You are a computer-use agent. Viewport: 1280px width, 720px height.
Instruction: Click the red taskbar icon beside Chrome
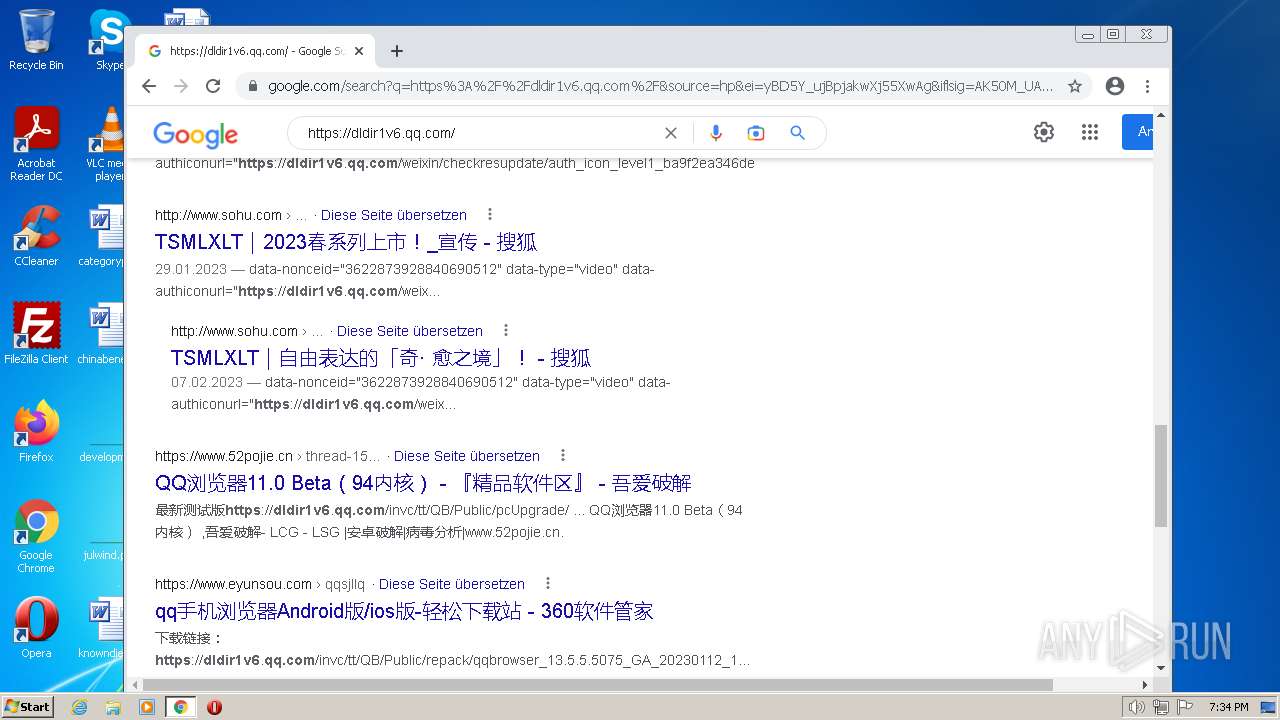coord(214,707)
